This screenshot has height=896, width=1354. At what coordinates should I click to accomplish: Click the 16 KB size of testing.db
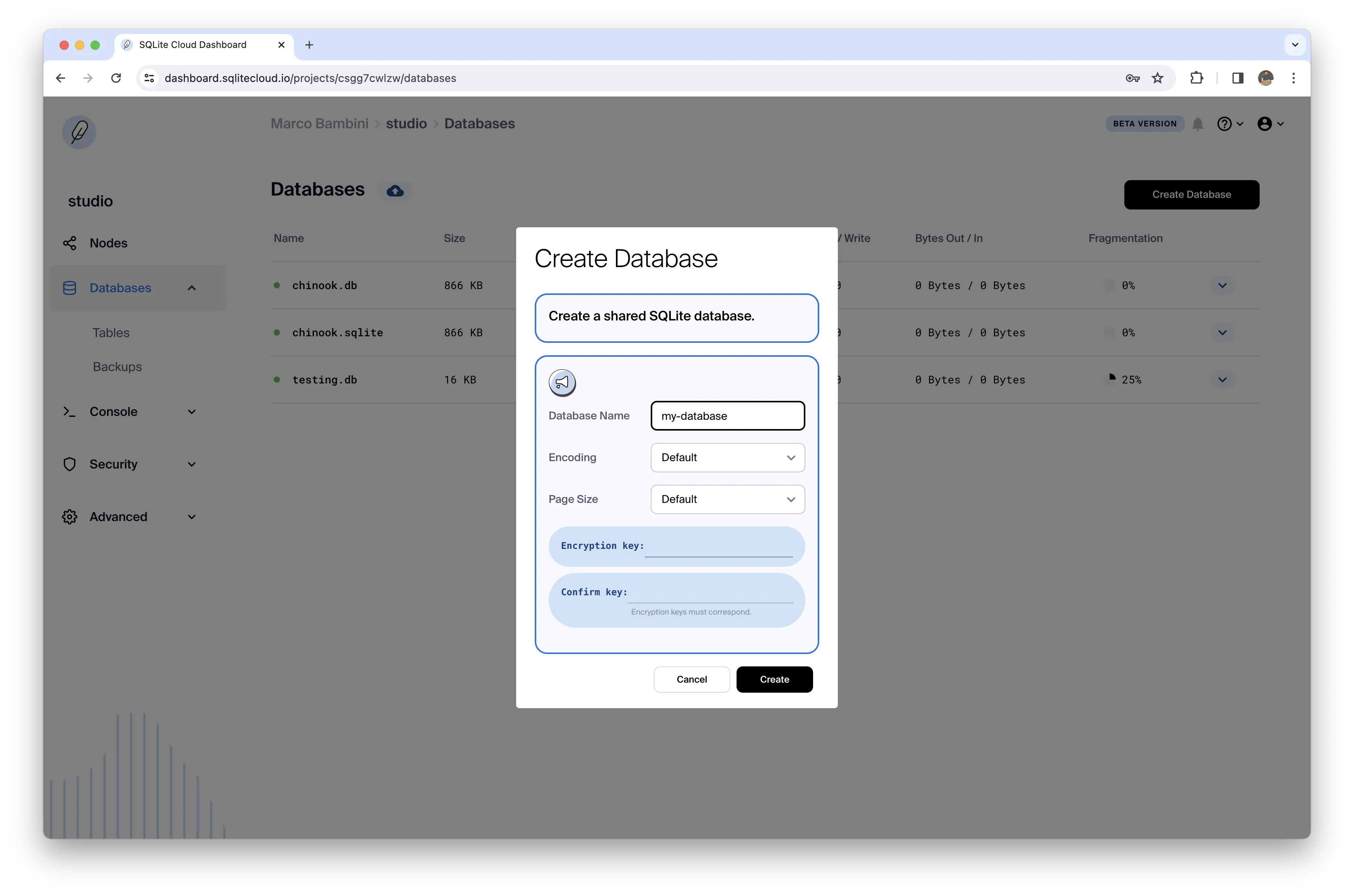coord(460,380)
